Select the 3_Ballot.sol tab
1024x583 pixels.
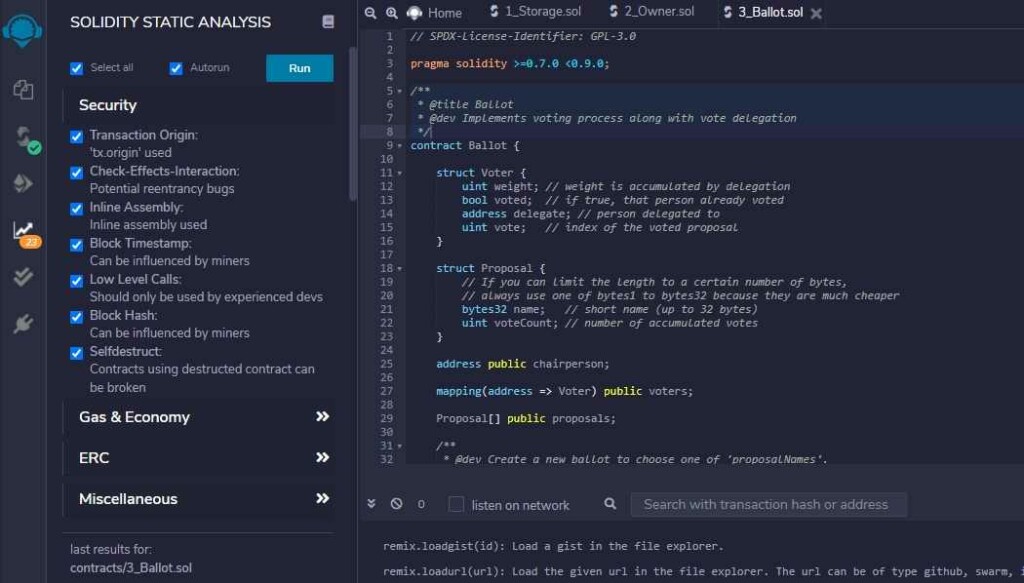(764, 12)
